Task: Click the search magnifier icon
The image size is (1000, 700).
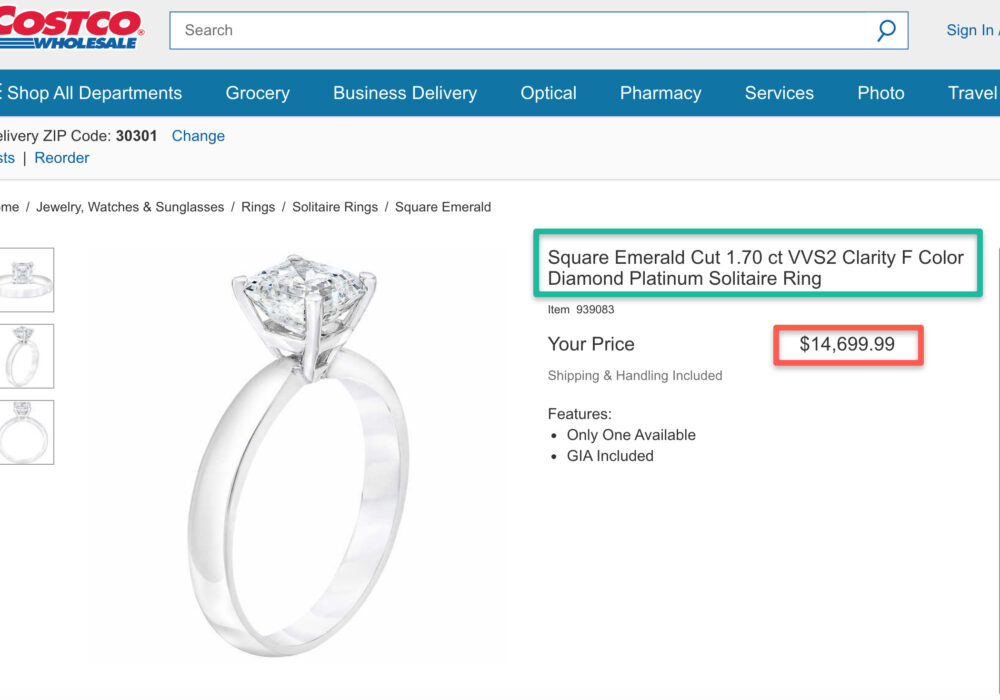Action: point(886,31)
